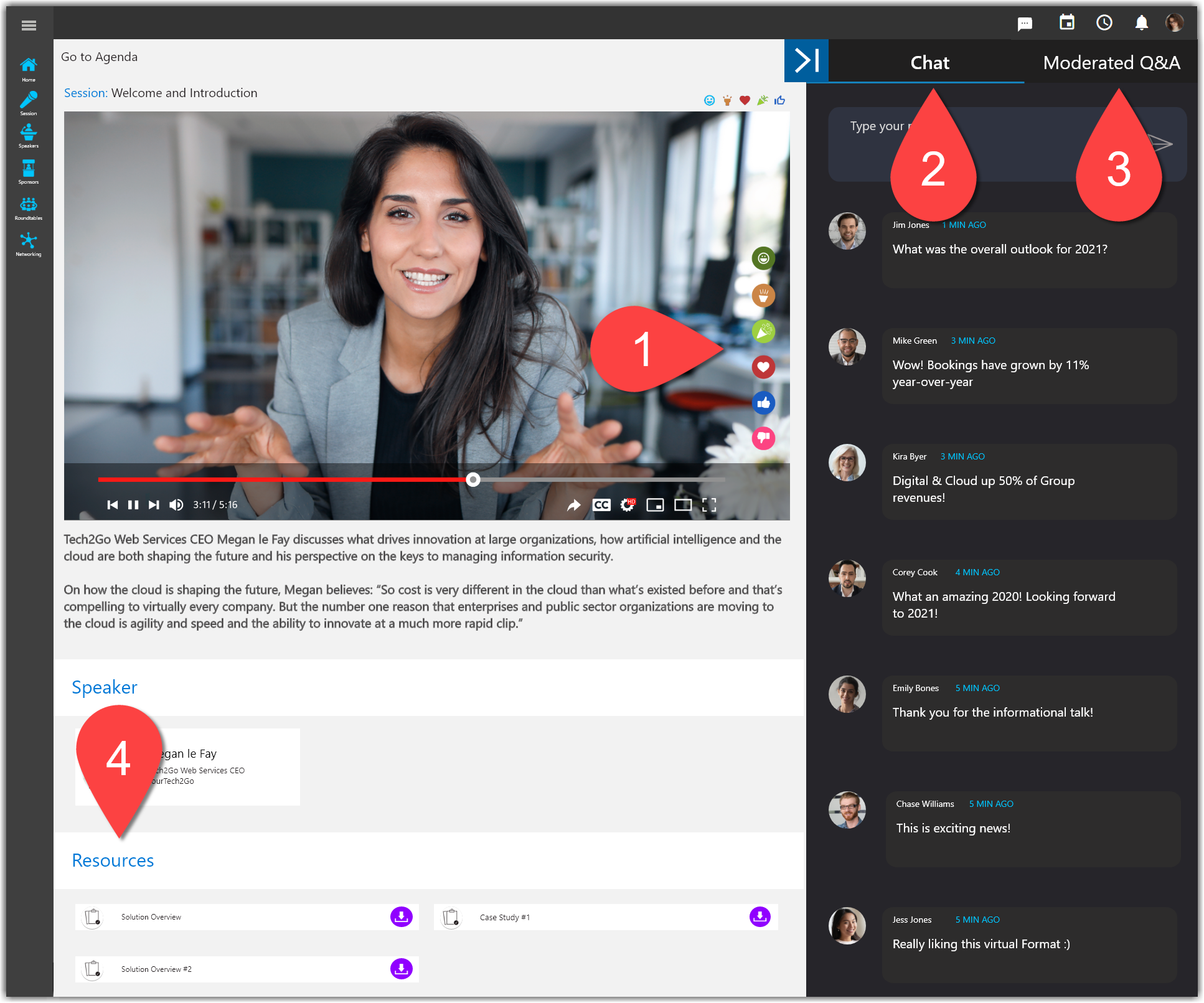Switch to the Moderated Q&A tab
1204x1003 pixels.
1111,63
